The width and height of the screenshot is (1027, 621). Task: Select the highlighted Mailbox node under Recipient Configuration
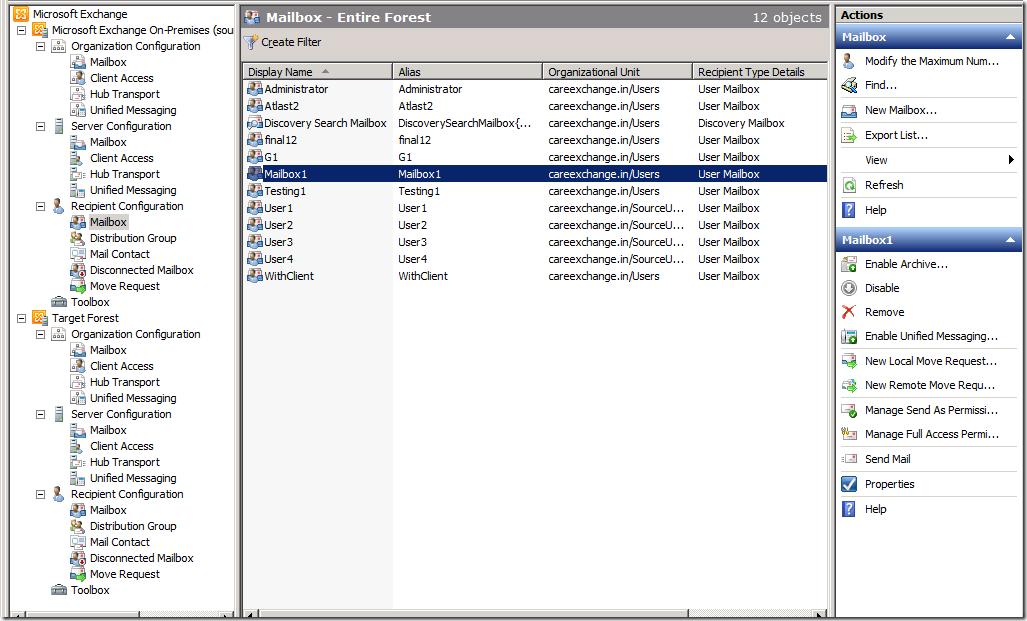(108, 223)
